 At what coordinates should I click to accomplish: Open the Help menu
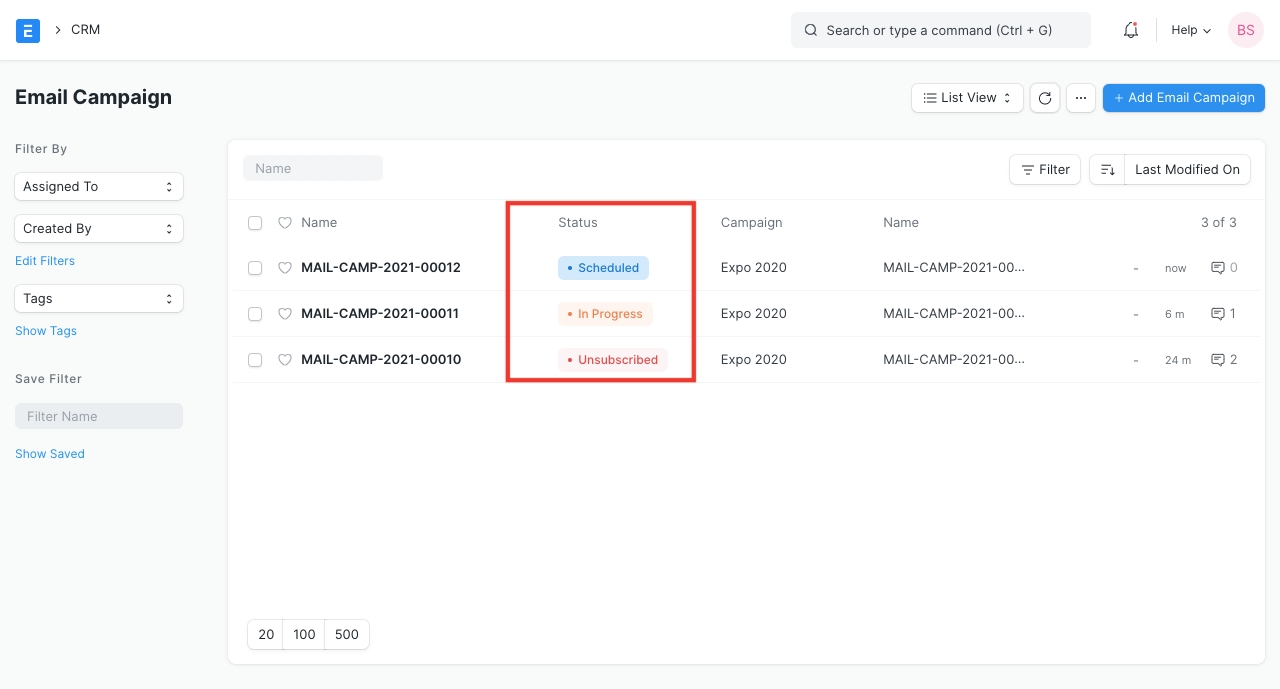[x=1190, y=30]
